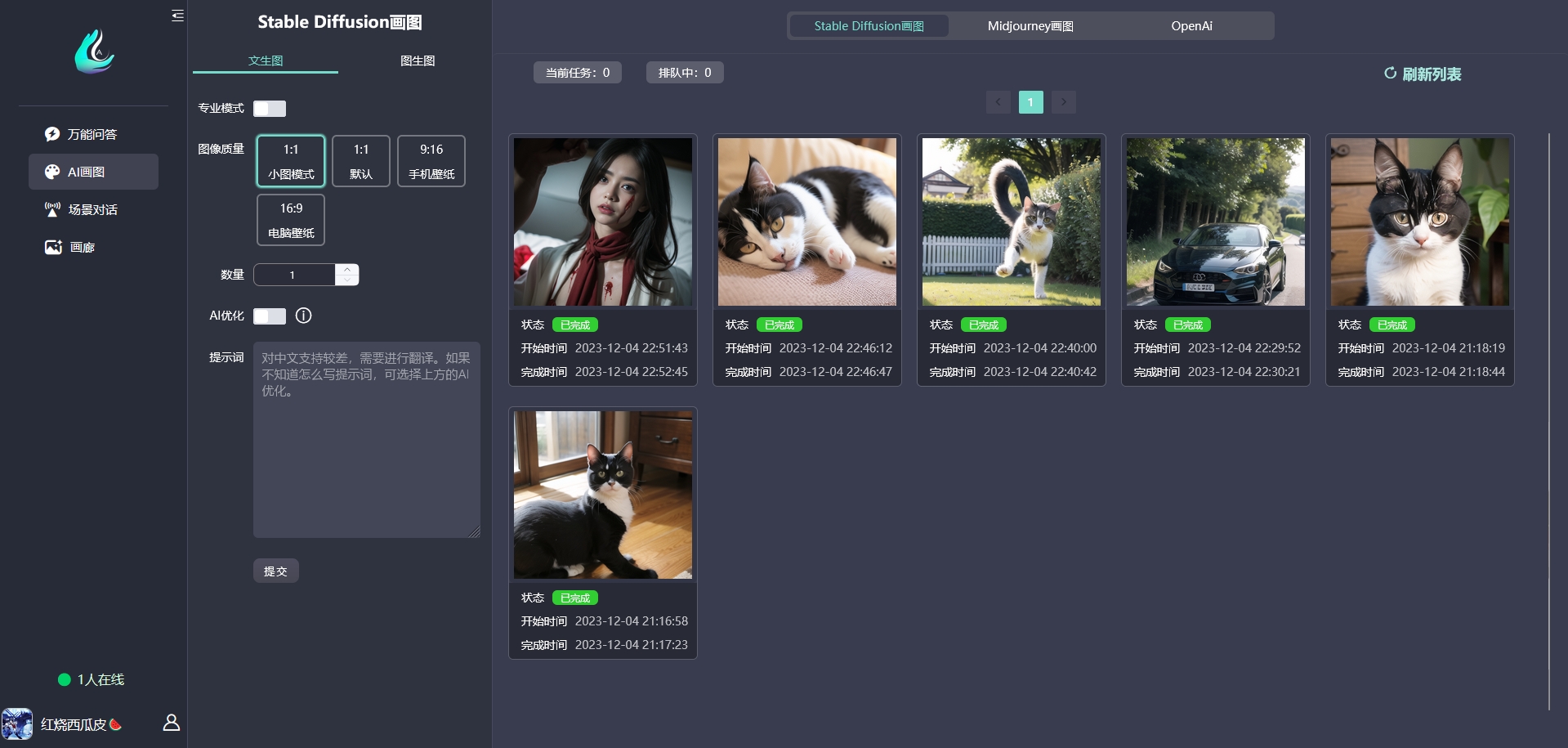Switch to the 文生图 tab
The height and width of the screenshot is (748, 1568).
tap(266, 60)
